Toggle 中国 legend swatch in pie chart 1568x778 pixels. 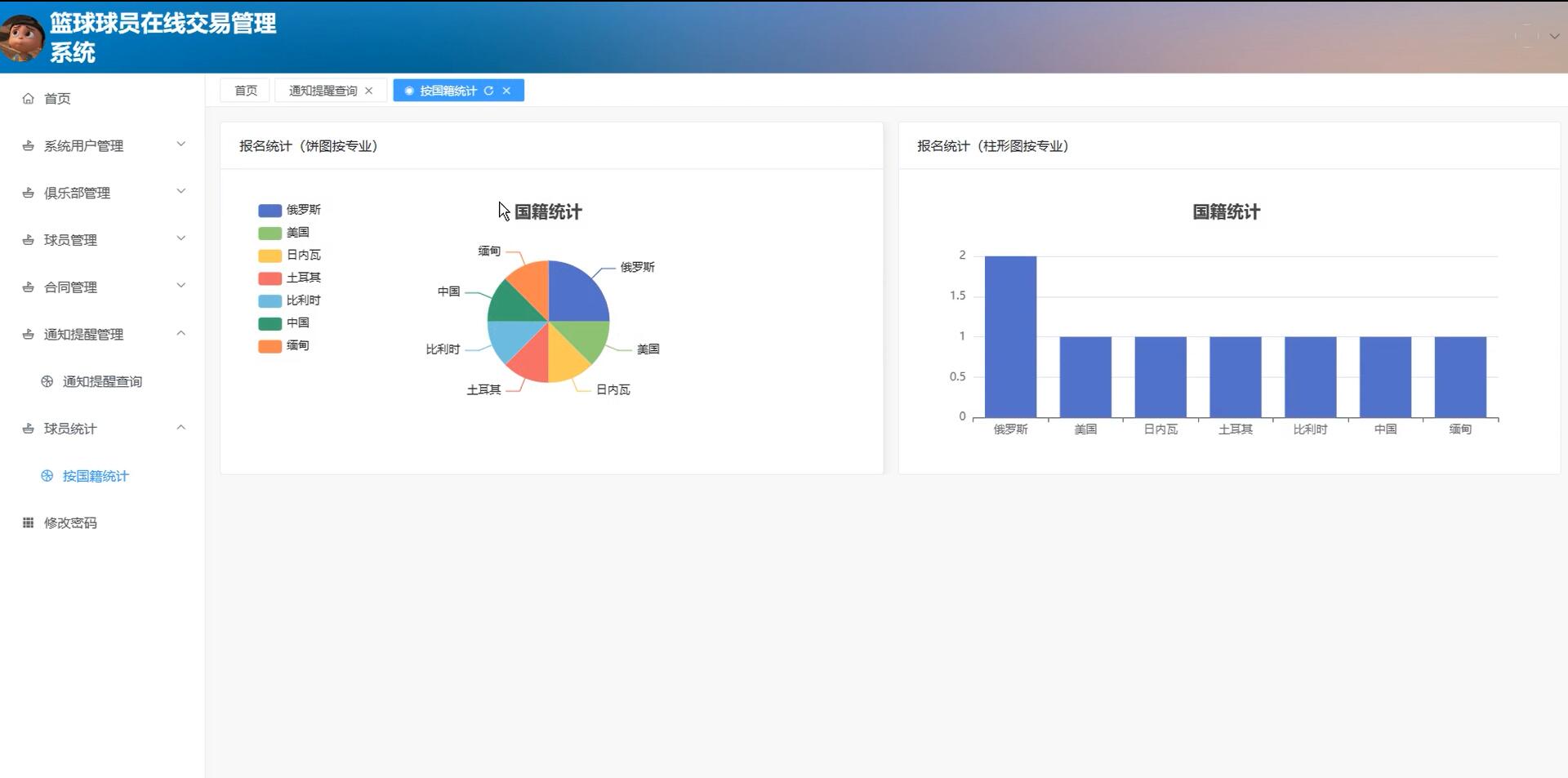[x=269, y=323]
